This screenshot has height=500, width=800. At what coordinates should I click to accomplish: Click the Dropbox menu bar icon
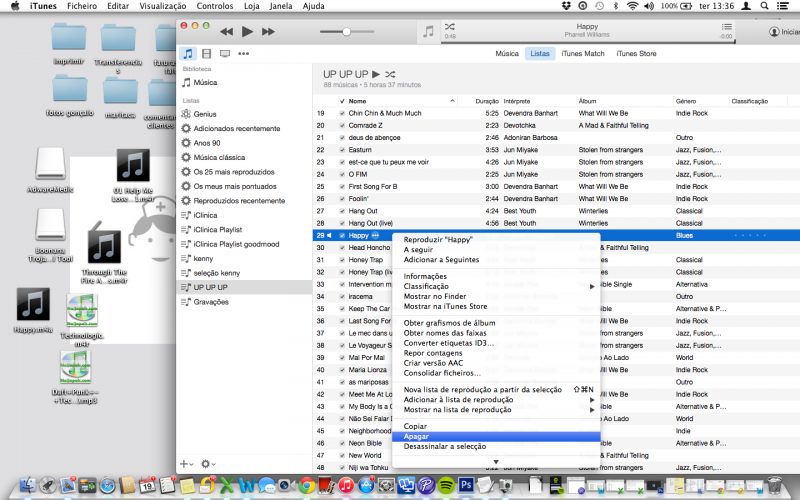[566, 6]
